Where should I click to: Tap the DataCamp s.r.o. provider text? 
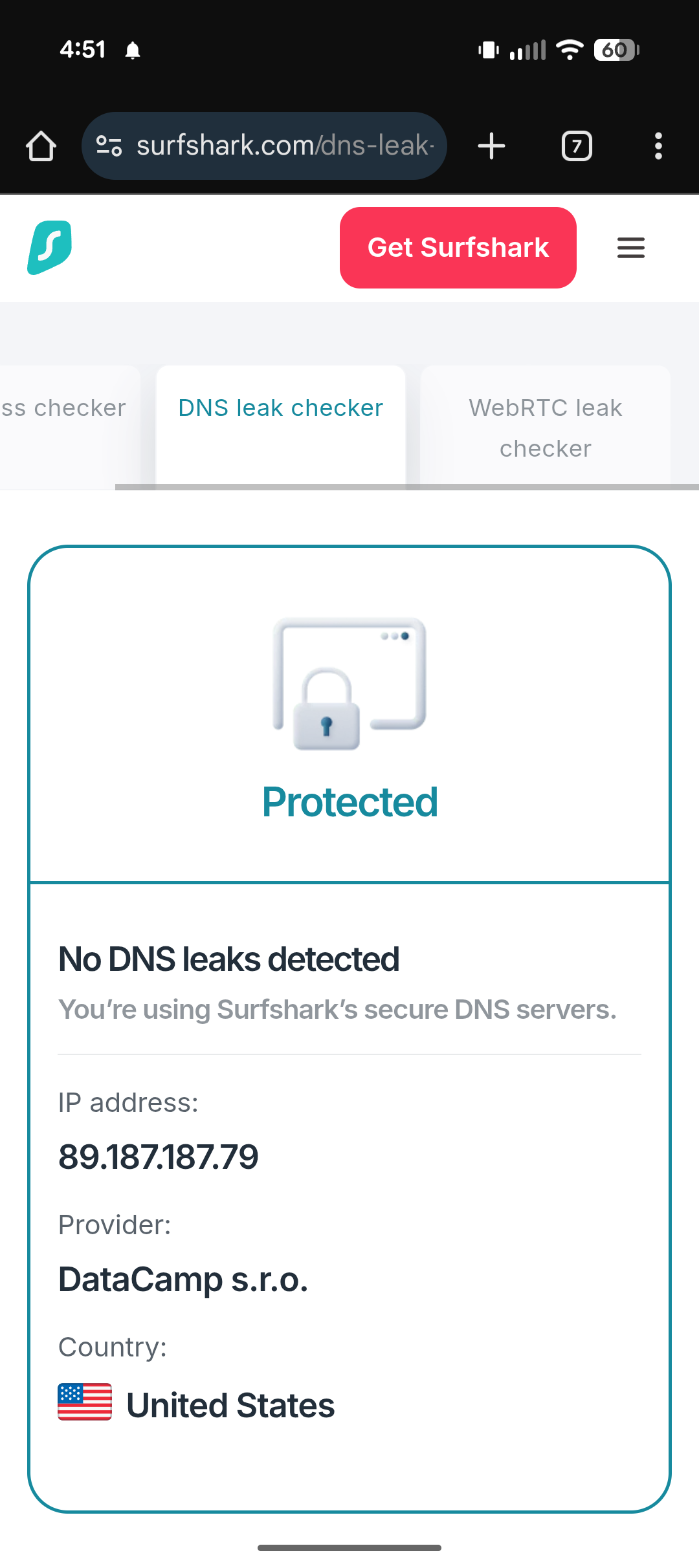183,1279
